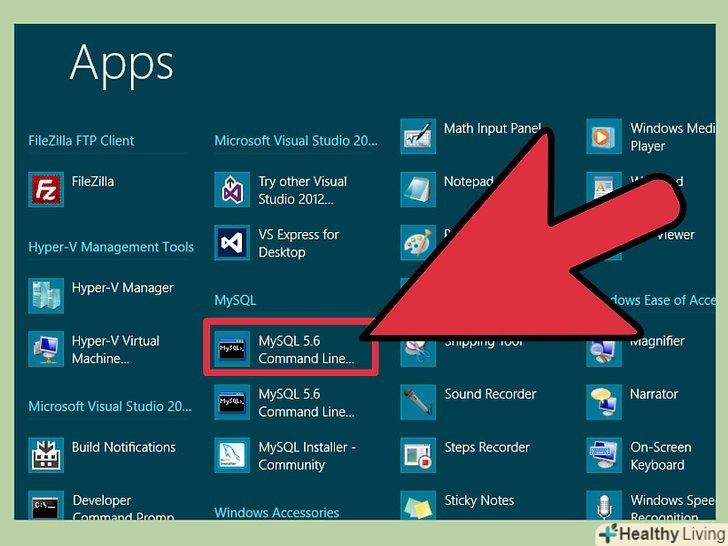Open Math Input Panel icon
728x546 pixels.
click(x=418, y=136)
